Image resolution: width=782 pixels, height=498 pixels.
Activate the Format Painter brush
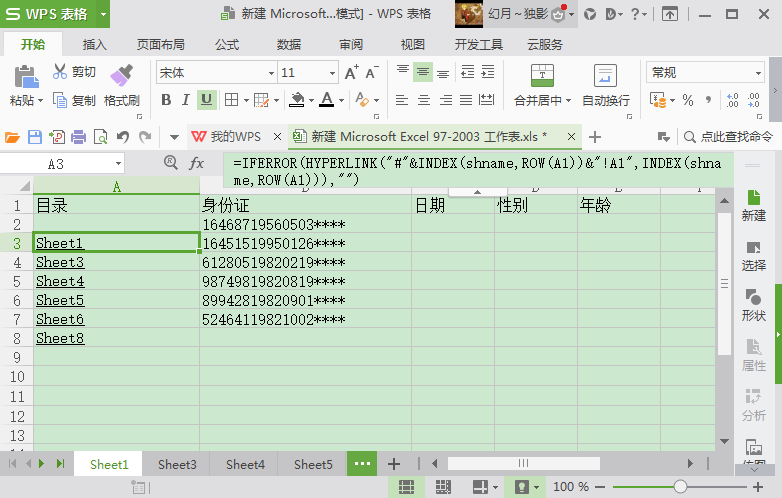click(122, 75)
